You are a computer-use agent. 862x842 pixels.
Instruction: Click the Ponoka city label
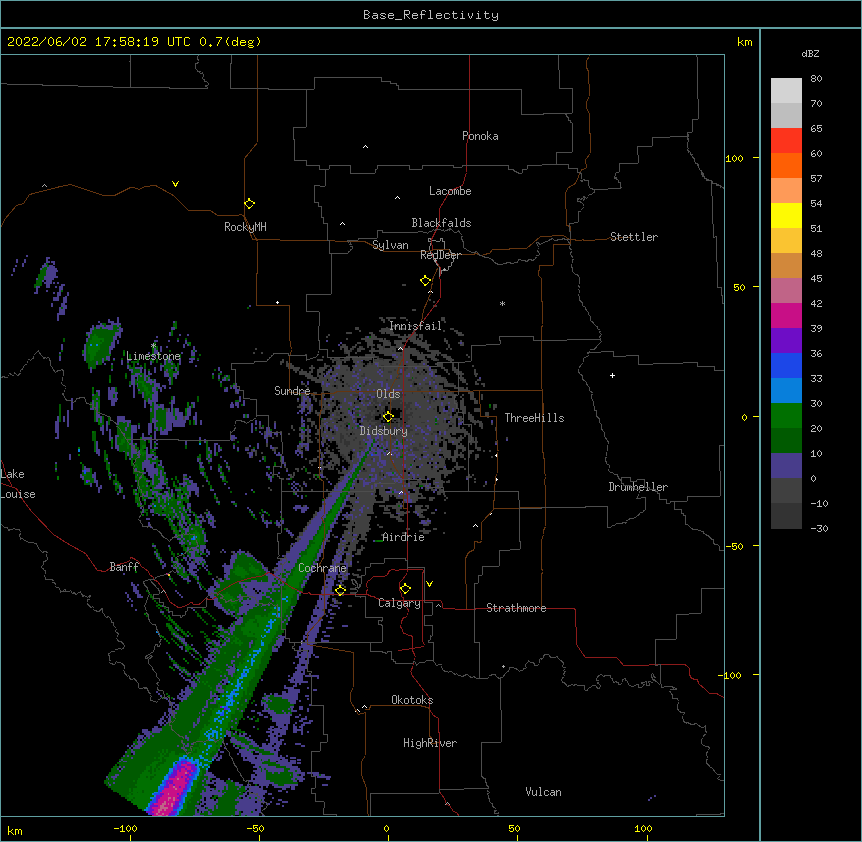click(480, 136)
